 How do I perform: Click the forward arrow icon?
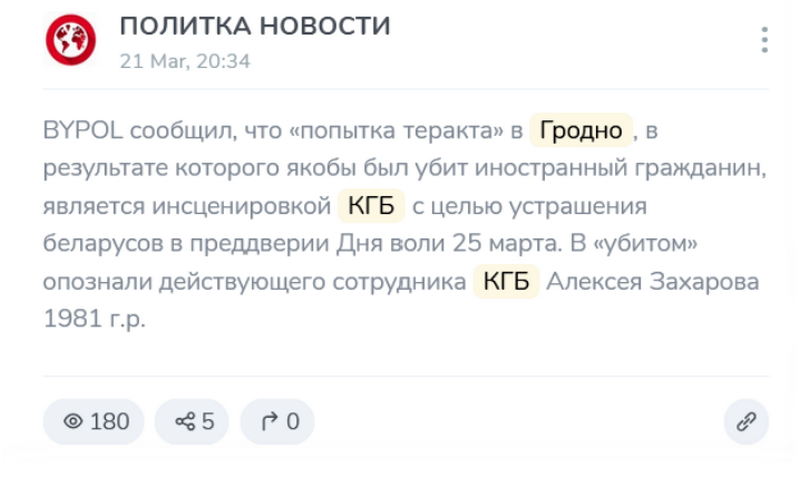point(268,422)
